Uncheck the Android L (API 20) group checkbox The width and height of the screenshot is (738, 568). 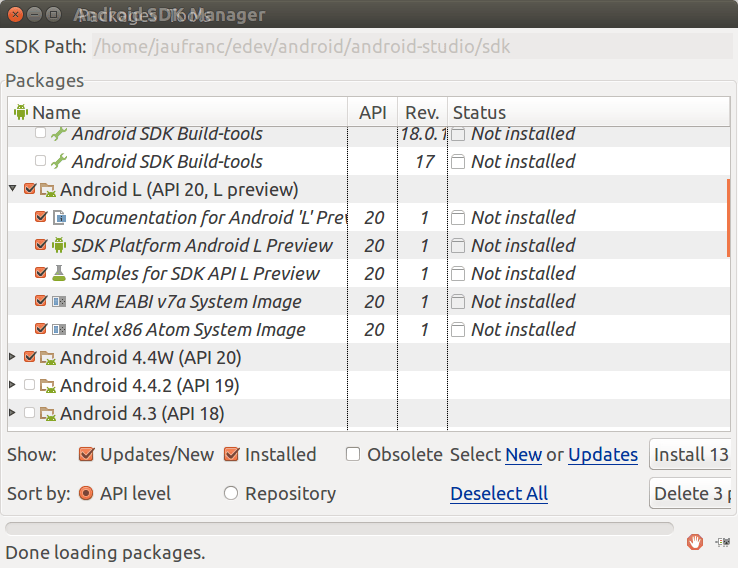30,189
